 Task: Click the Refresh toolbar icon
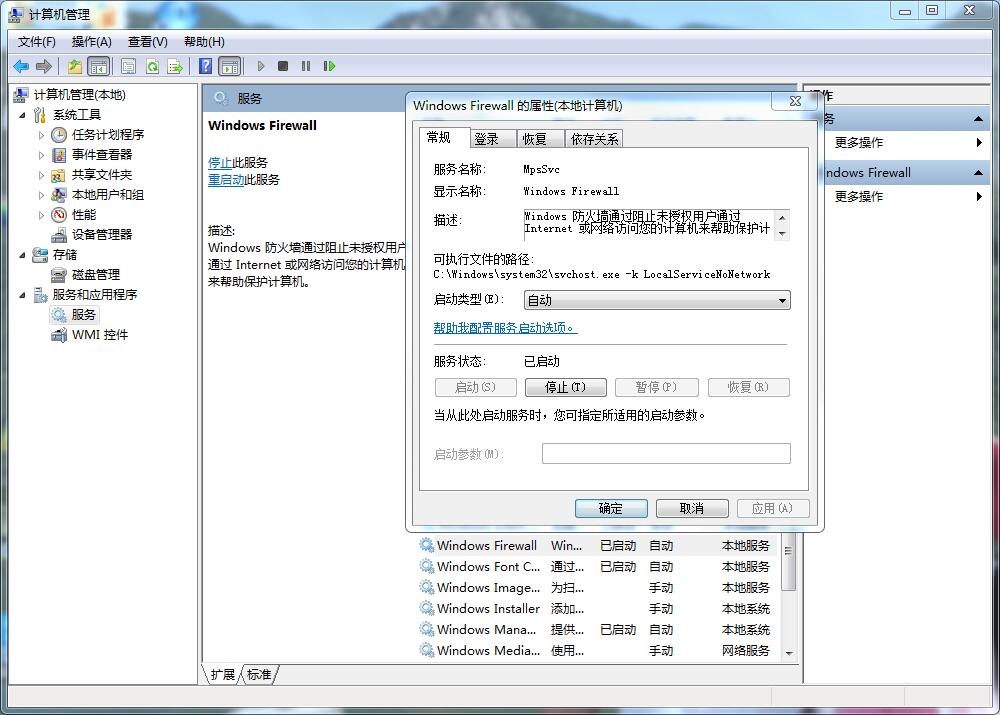(x=152, y=67)
